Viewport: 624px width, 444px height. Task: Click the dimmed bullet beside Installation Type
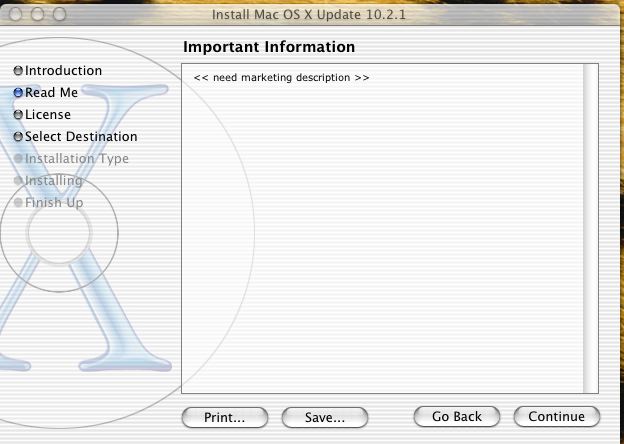[18, 158]
